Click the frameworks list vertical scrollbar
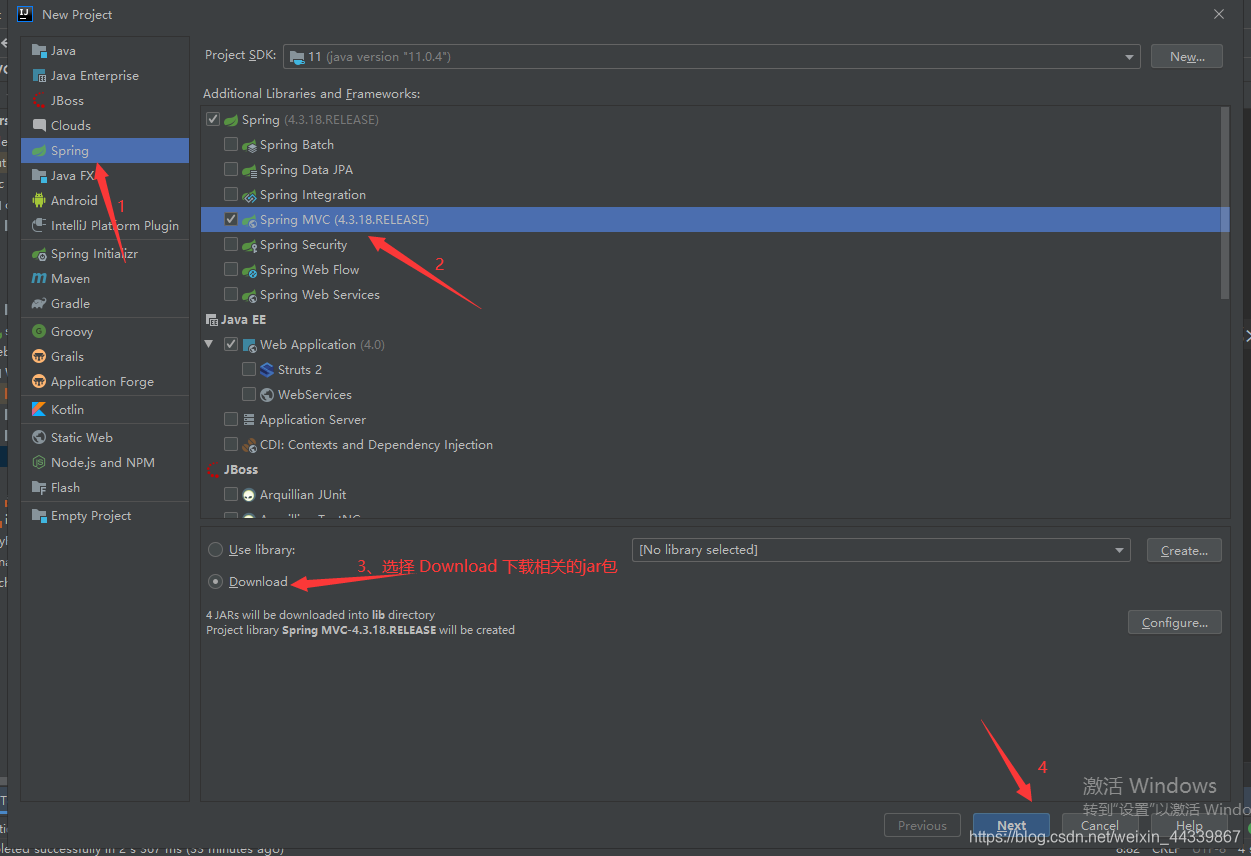1251x856 pixels. click(x=1225, y=203)
